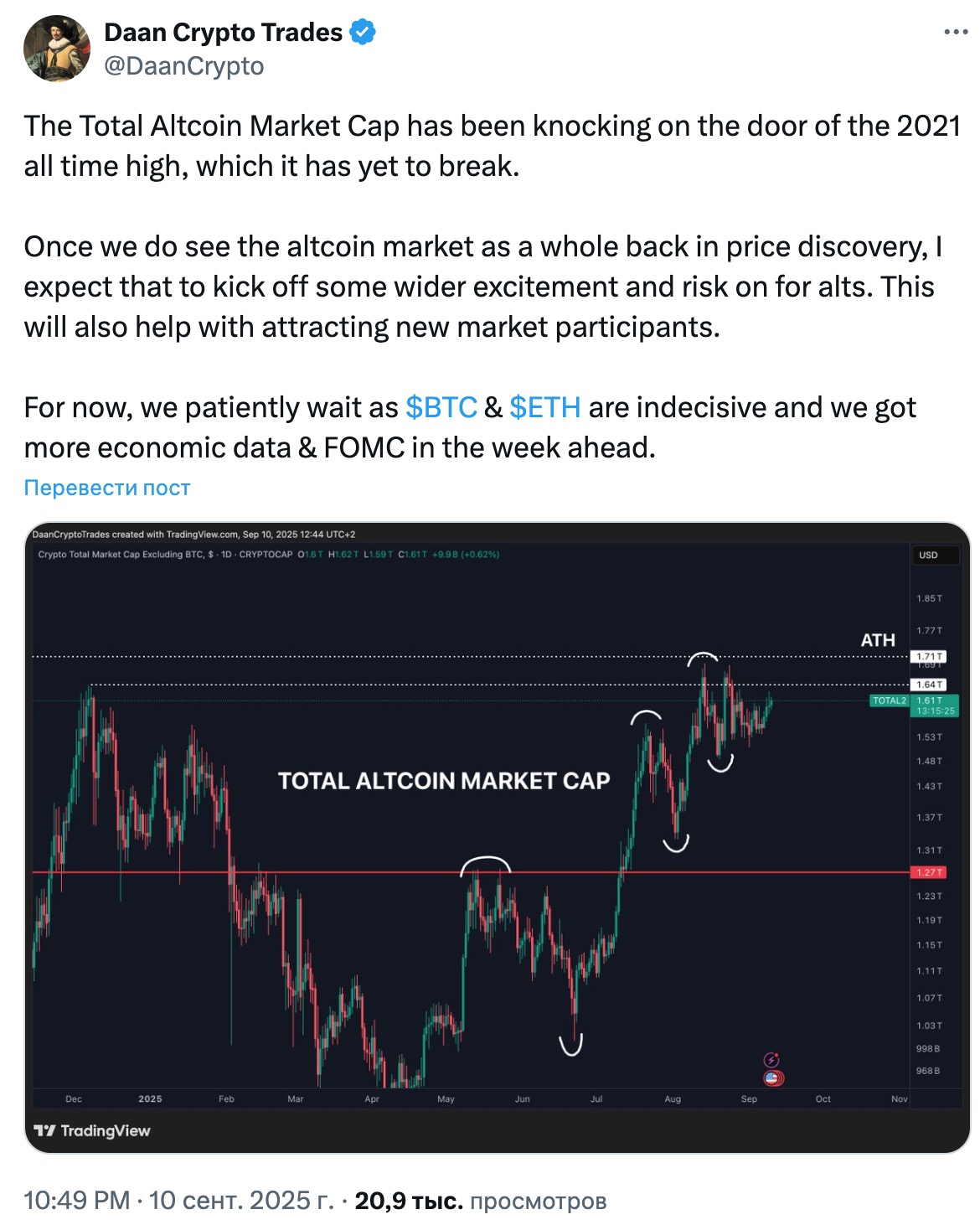Click the green TOTAL2 ticker tag
980x1230 pixels.
click(x=890, y=700)
